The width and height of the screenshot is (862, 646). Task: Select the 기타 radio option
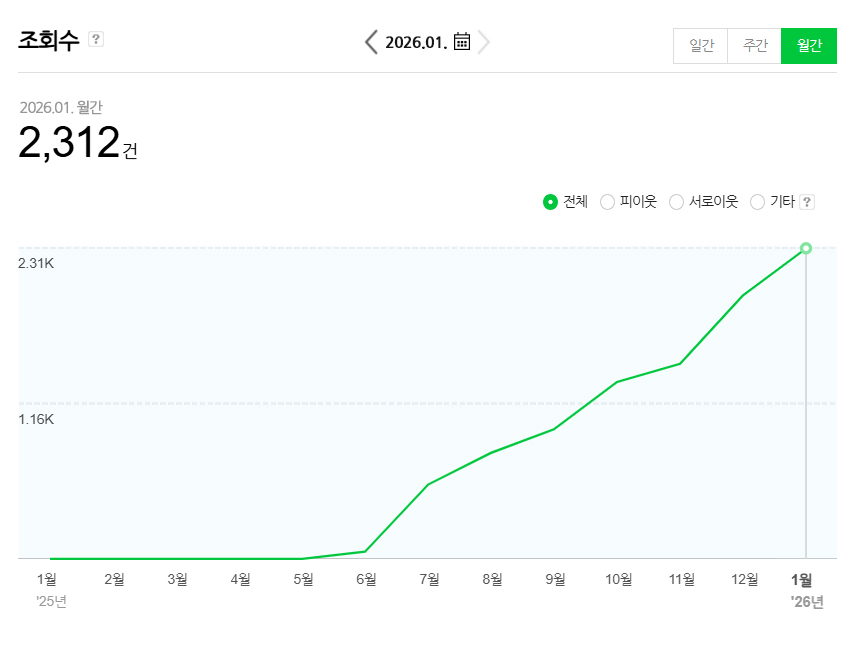click(757, 202)
